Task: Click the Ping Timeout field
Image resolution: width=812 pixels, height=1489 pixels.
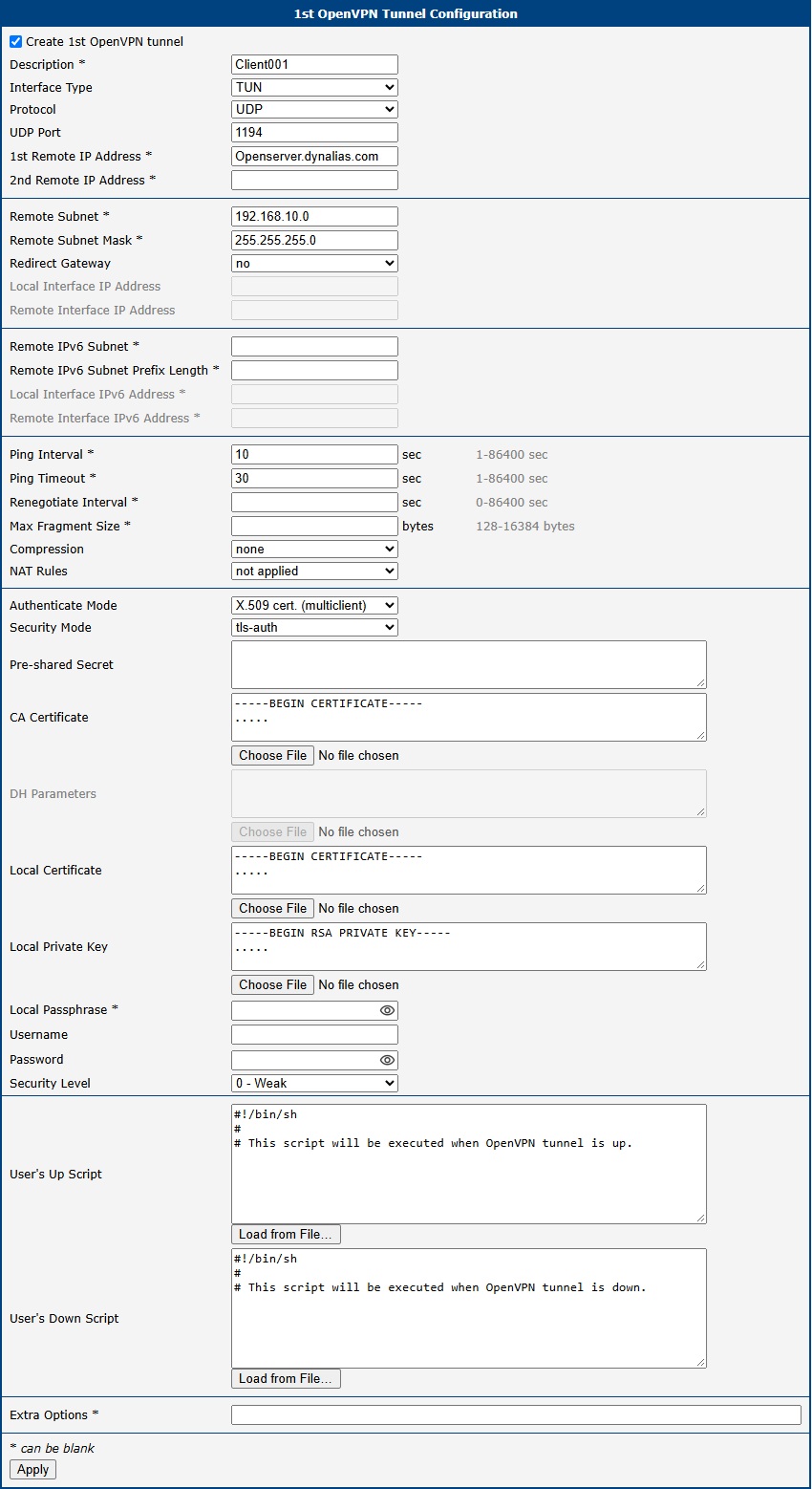Action: (314, 478)
